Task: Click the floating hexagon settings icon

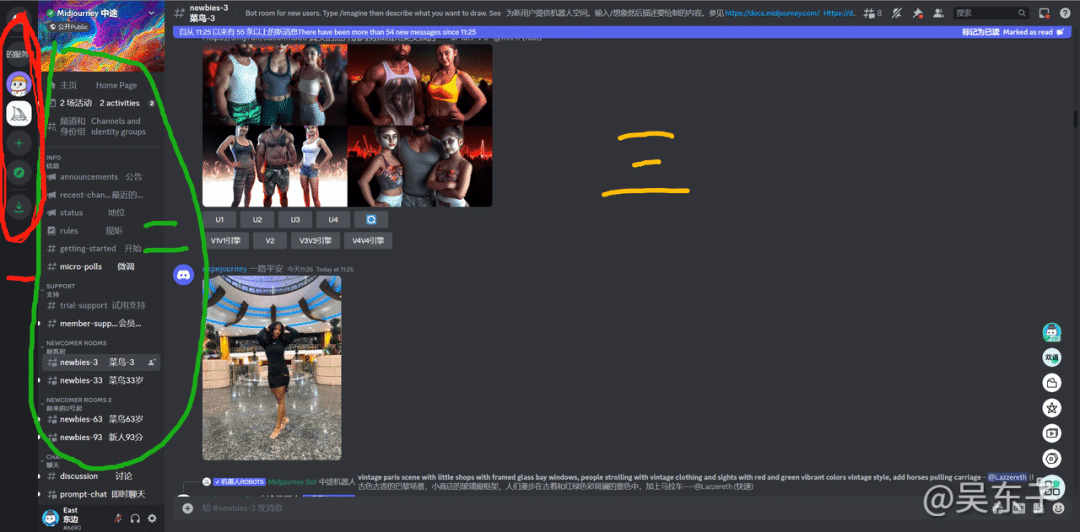Action: [1052, 458]
